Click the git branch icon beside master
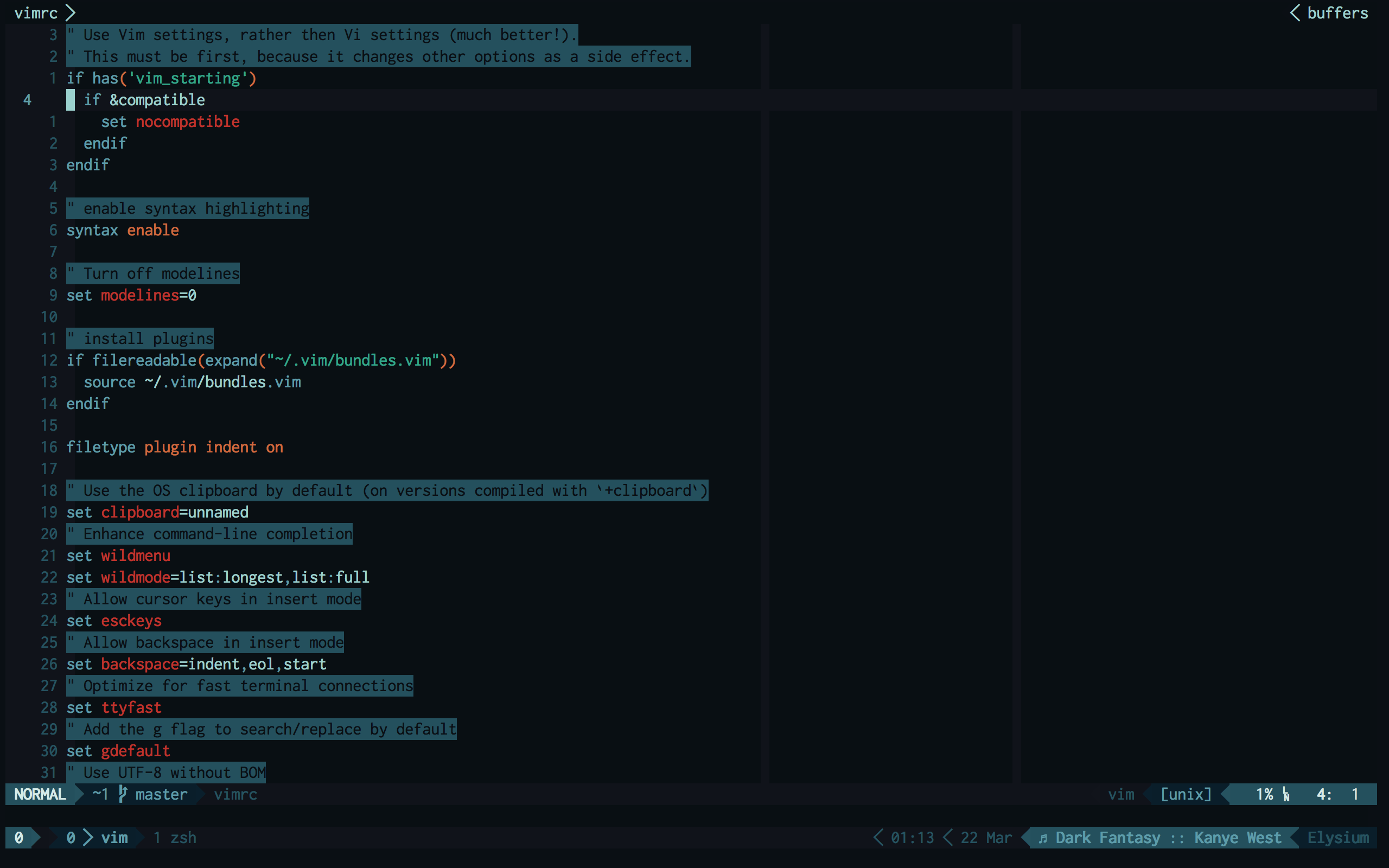1389x868 pixels. click(122, 794)
